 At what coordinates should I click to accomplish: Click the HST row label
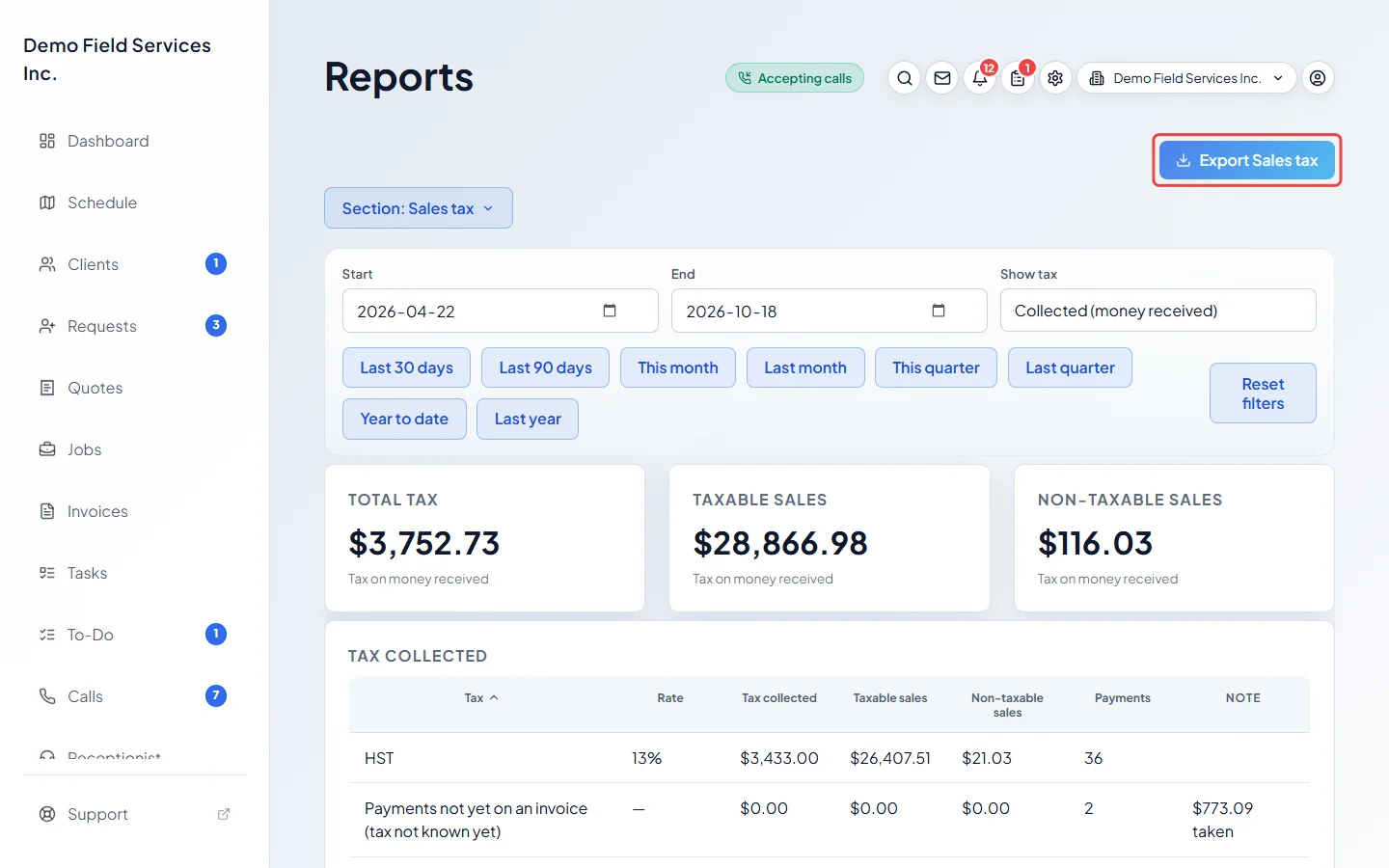(x=379, y=758)
